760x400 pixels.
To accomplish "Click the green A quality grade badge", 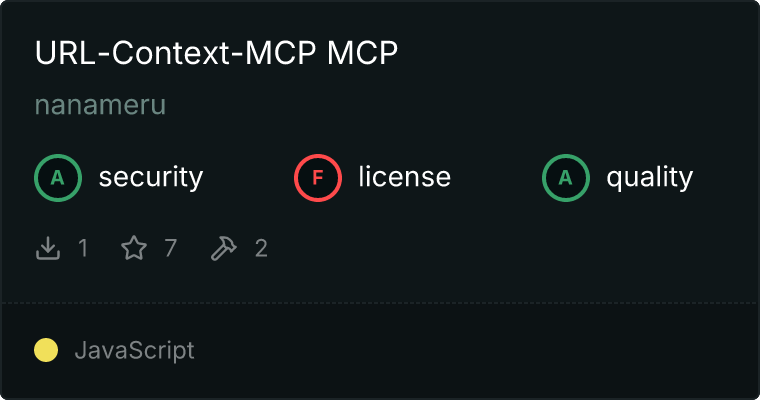I will point(566,178).
